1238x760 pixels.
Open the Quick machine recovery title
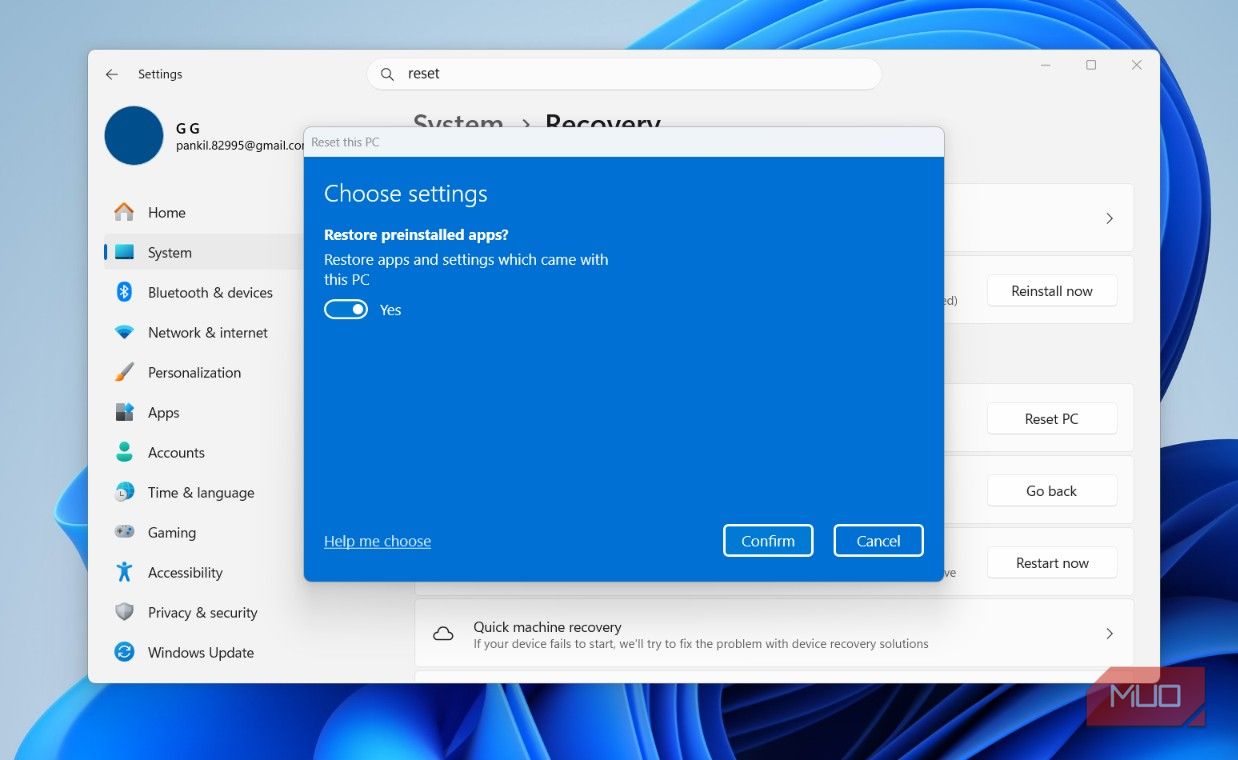pyautogui.click(x=547, y=627)
